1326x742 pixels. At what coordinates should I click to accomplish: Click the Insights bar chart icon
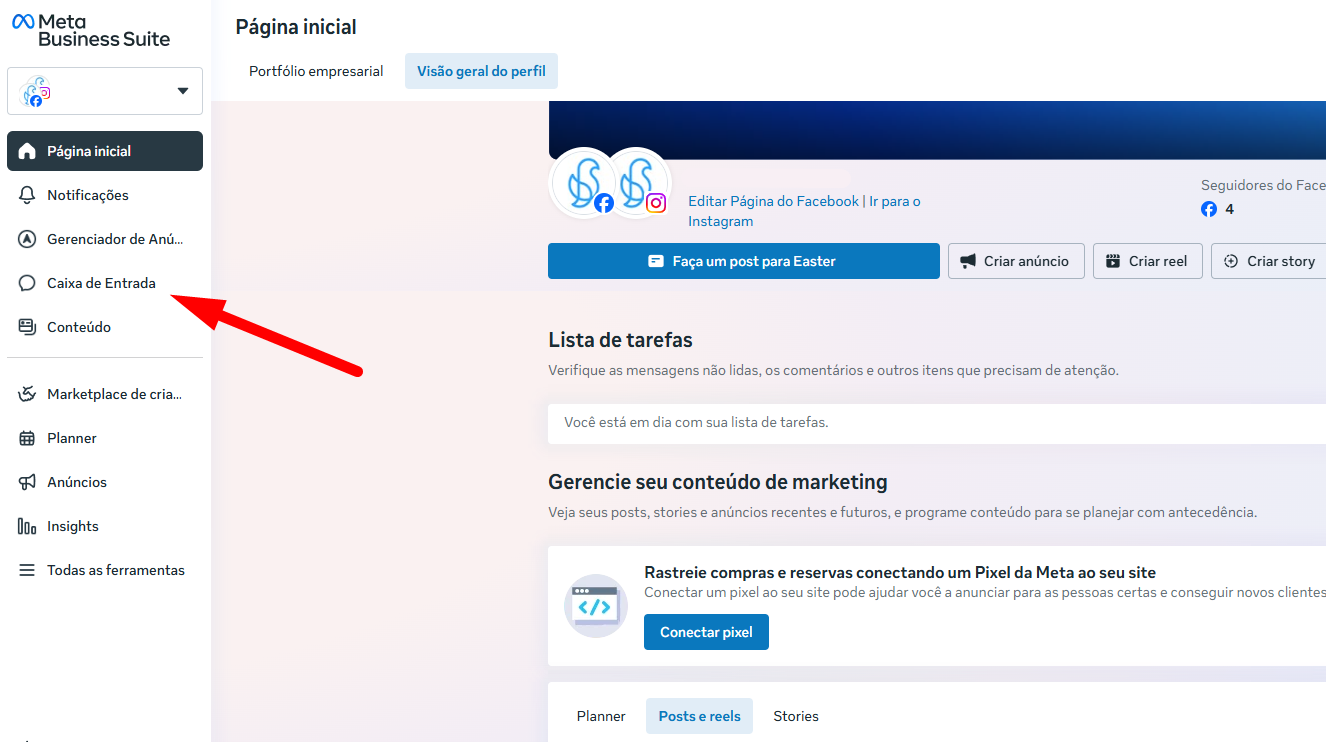coord(28,526)
